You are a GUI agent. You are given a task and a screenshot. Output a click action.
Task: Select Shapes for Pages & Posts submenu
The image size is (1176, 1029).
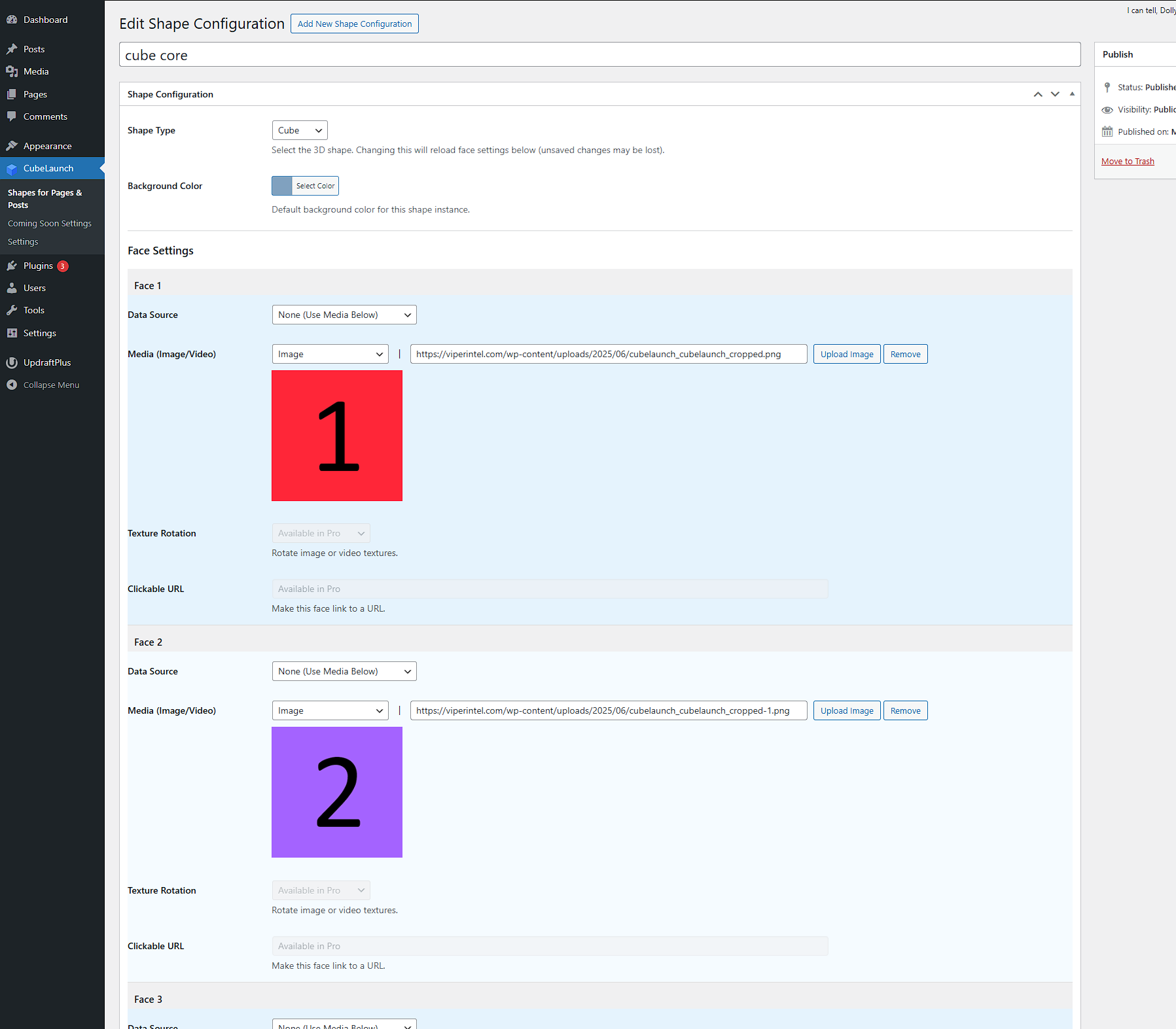(45, 199)
